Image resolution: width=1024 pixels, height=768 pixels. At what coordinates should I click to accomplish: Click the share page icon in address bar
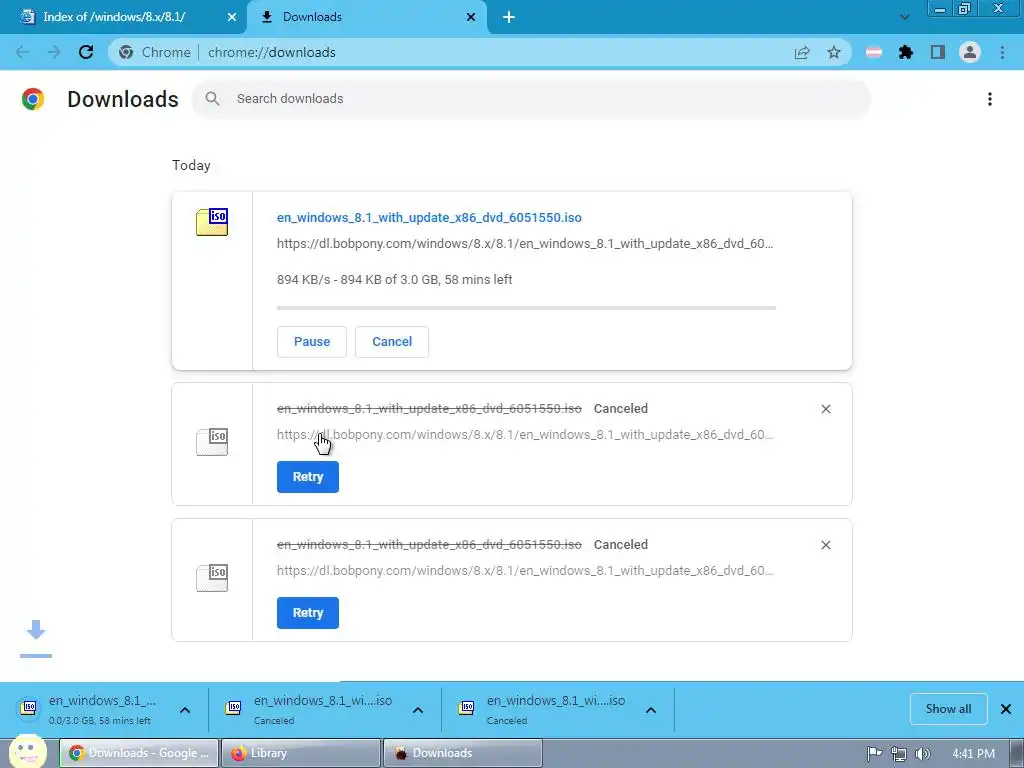click(802, 52)
